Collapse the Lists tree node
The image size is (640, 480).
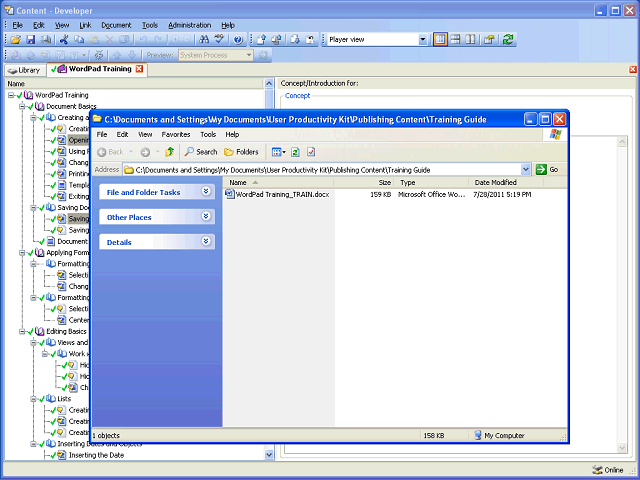coord(33,399)
